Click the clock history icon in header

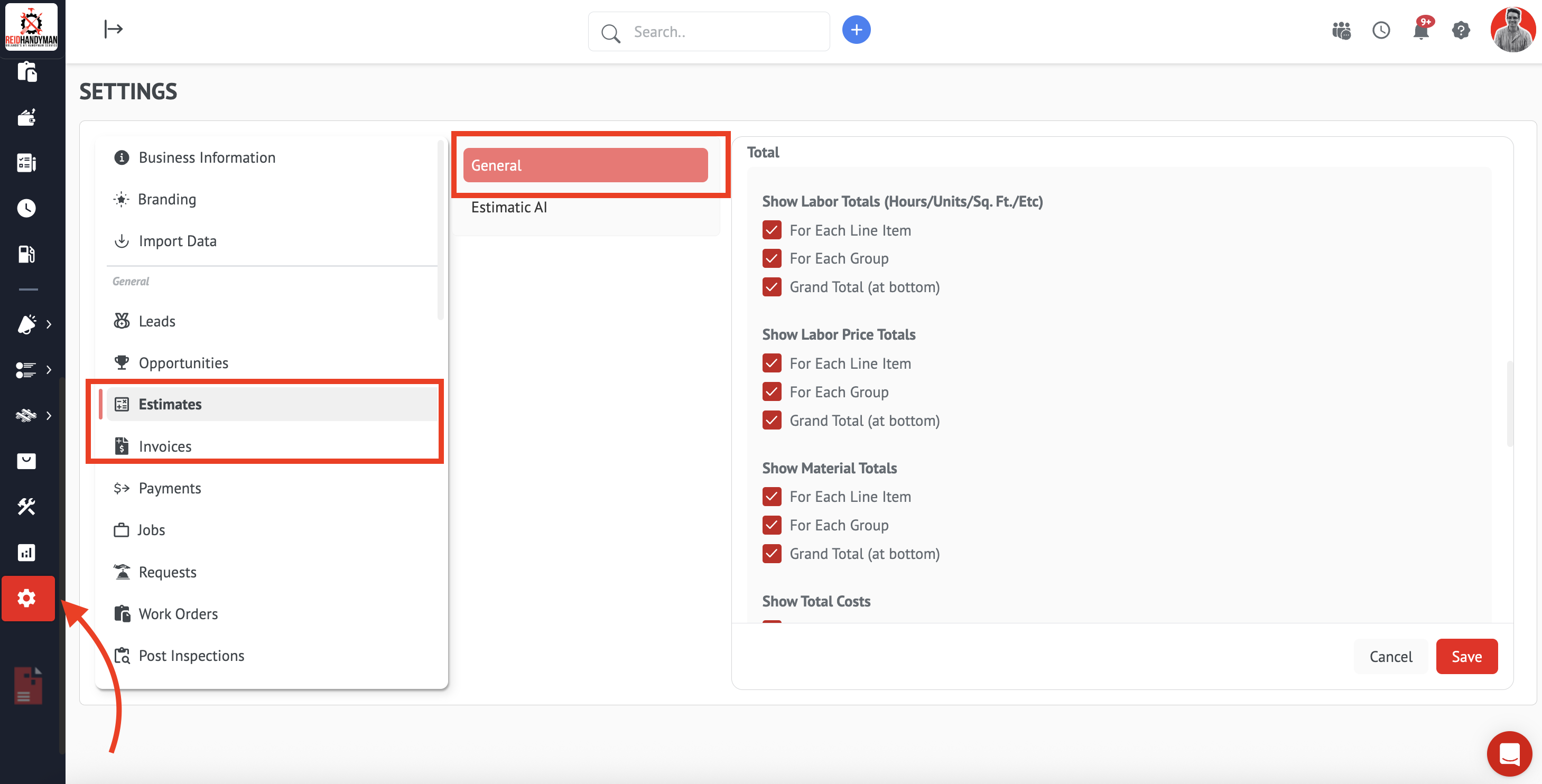click(1381, 30)
